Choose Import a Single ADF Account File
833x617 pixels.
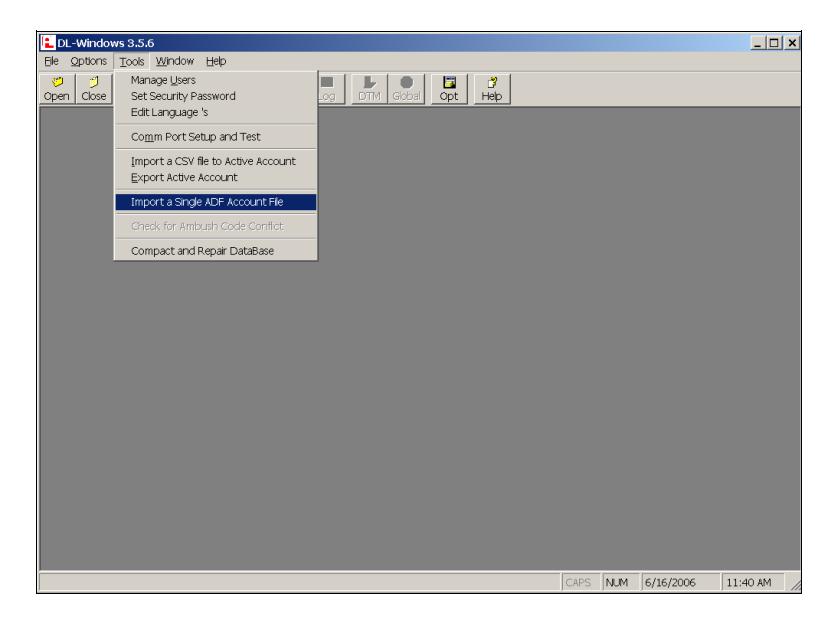(216, 202)
